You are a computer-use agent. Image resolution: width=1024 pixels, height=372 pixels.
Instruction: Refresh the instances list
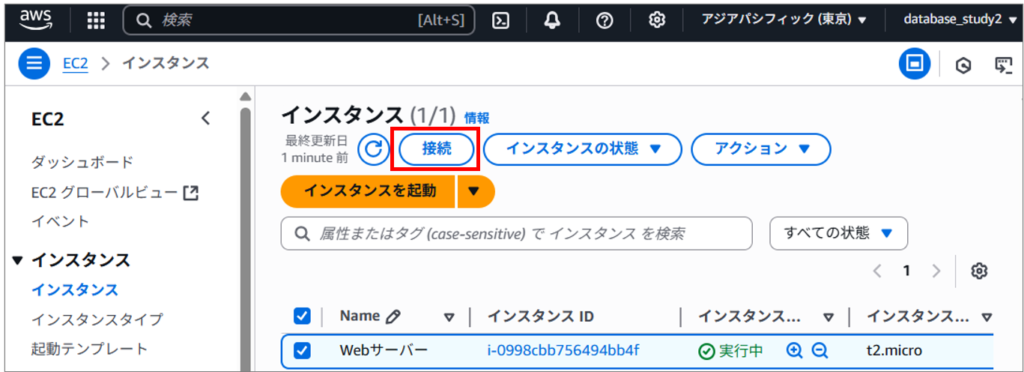tap(374, 149)
